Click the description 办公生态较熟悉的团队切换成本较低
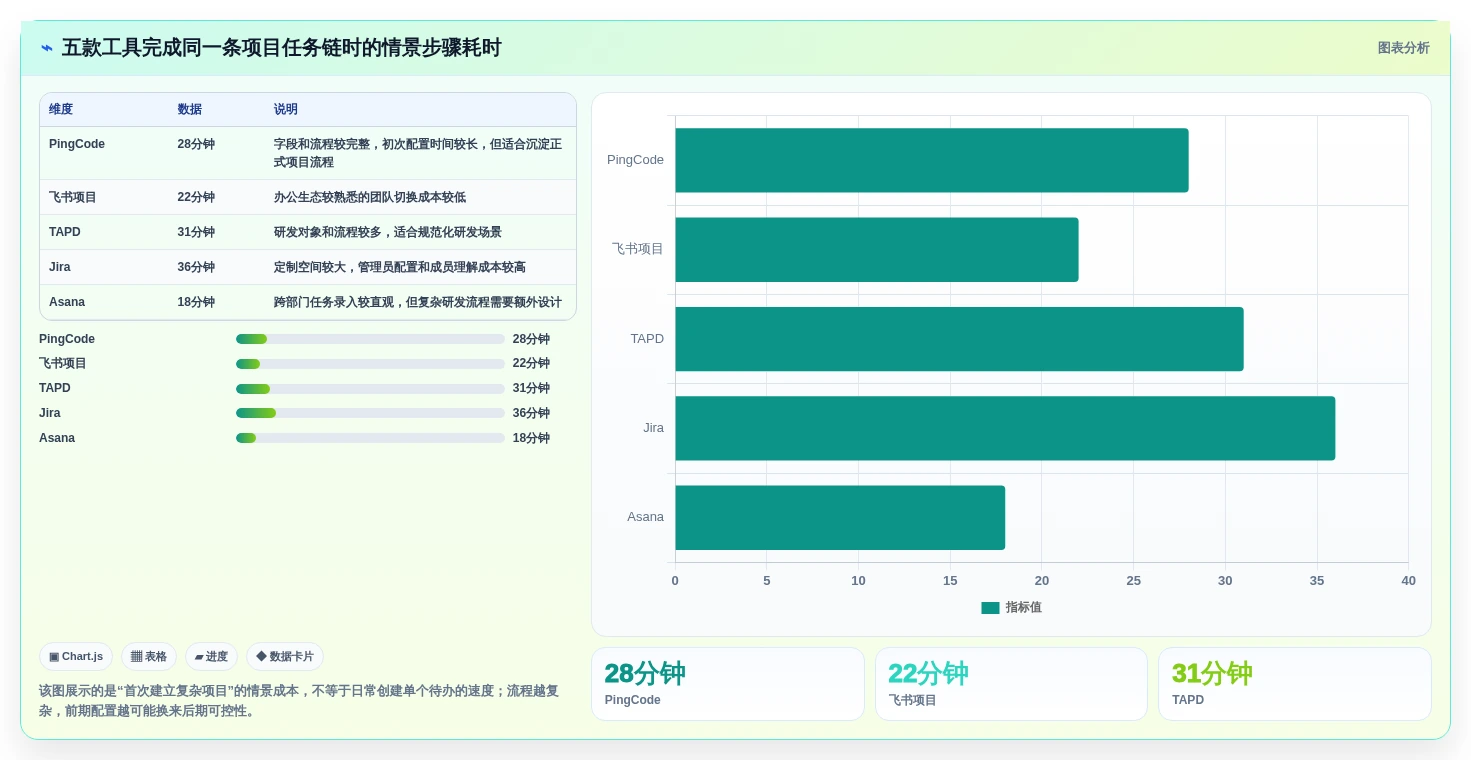The image size is (1471, 760). tap(370, 198)
